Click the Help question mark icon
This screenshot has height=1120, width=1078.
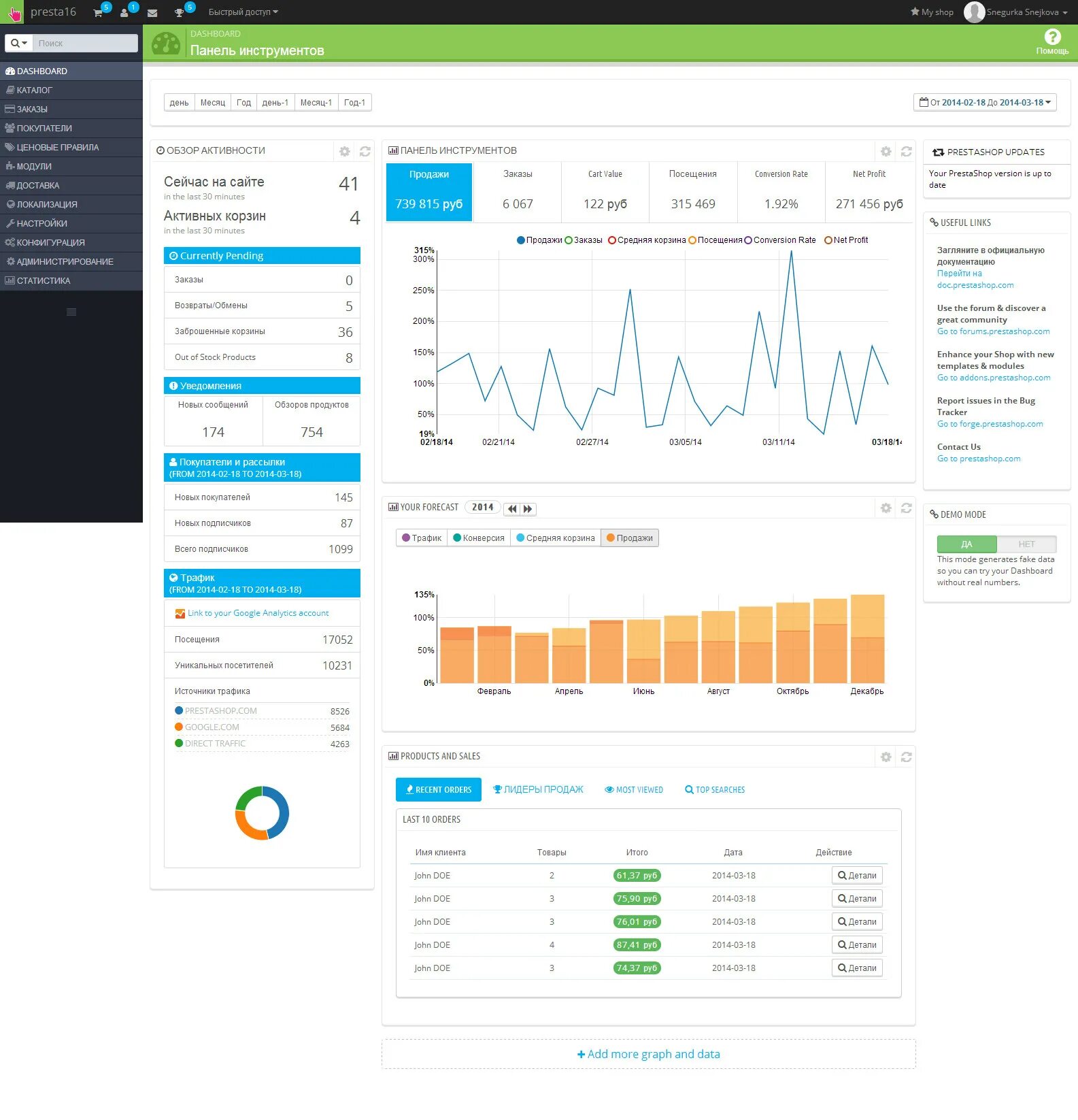pos(1052,37)
